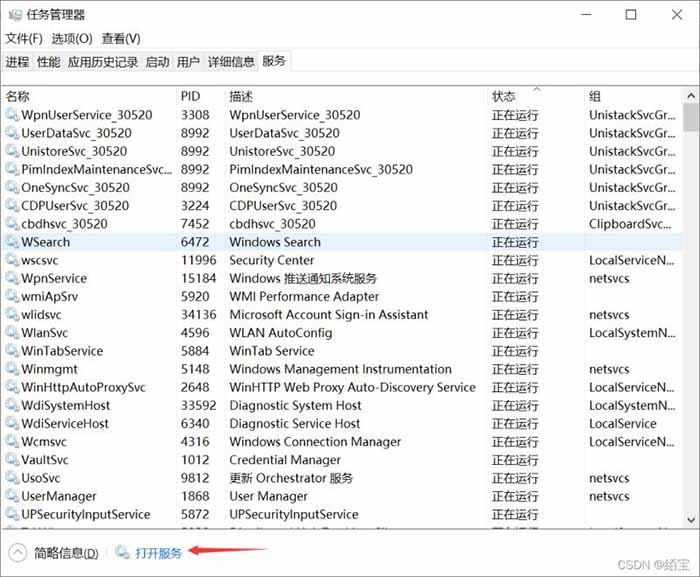Click ClipboardSvc group cell of cbdhsvc_30520
The height and width of the screenshot is (577, 700).
[x=630, y=224]
